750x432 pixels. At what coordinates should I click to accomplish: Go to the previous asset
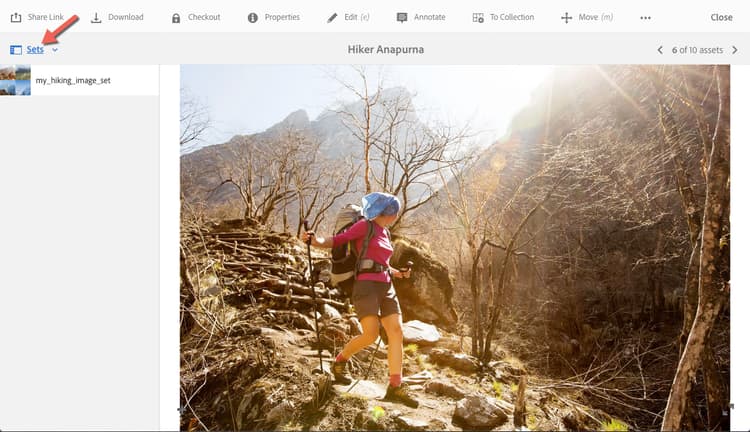click(660, 50)
